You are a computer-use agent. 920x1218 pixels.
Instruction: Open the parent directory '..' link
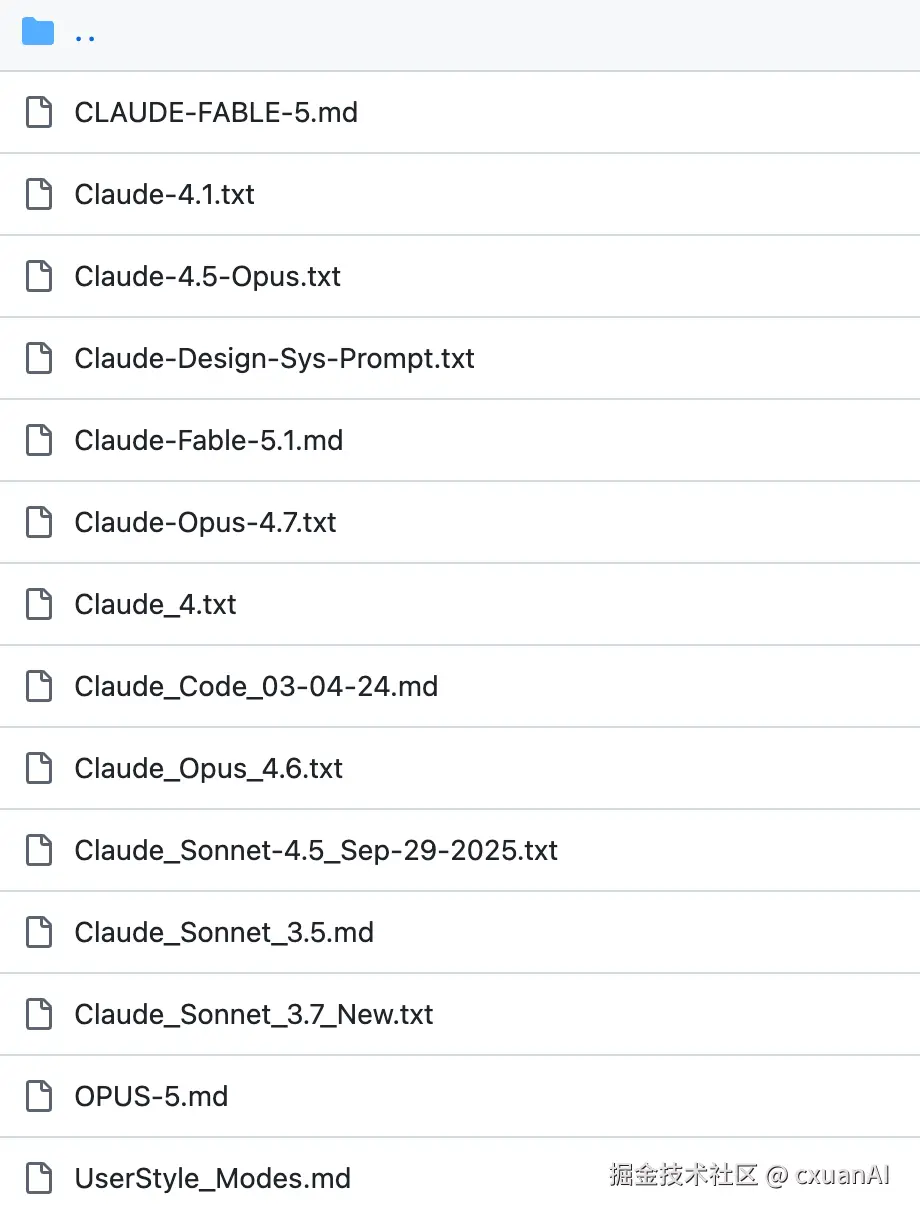(85, 38)
